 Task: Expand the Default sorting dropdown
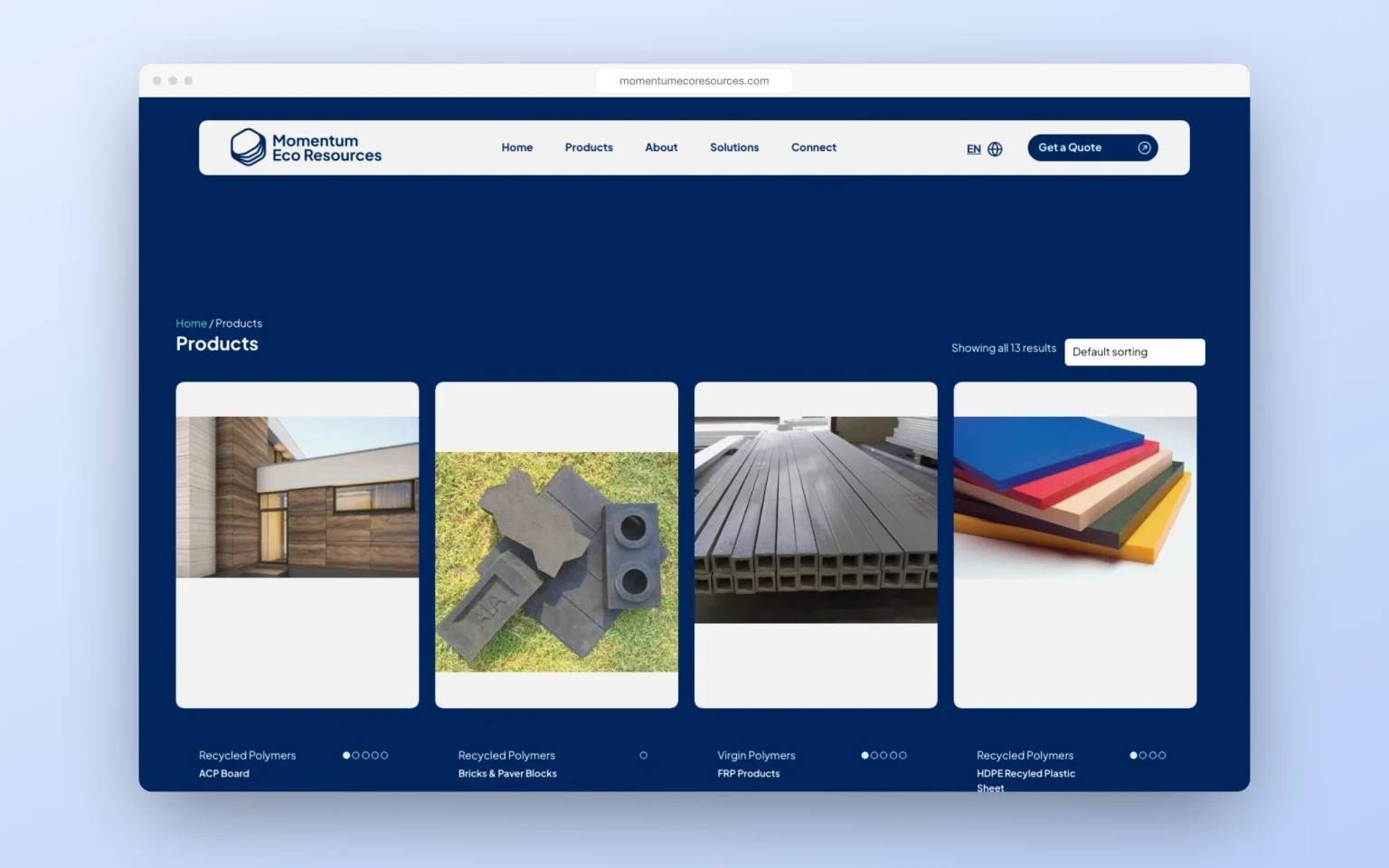pyautogui.click(x=1134, y=352)
